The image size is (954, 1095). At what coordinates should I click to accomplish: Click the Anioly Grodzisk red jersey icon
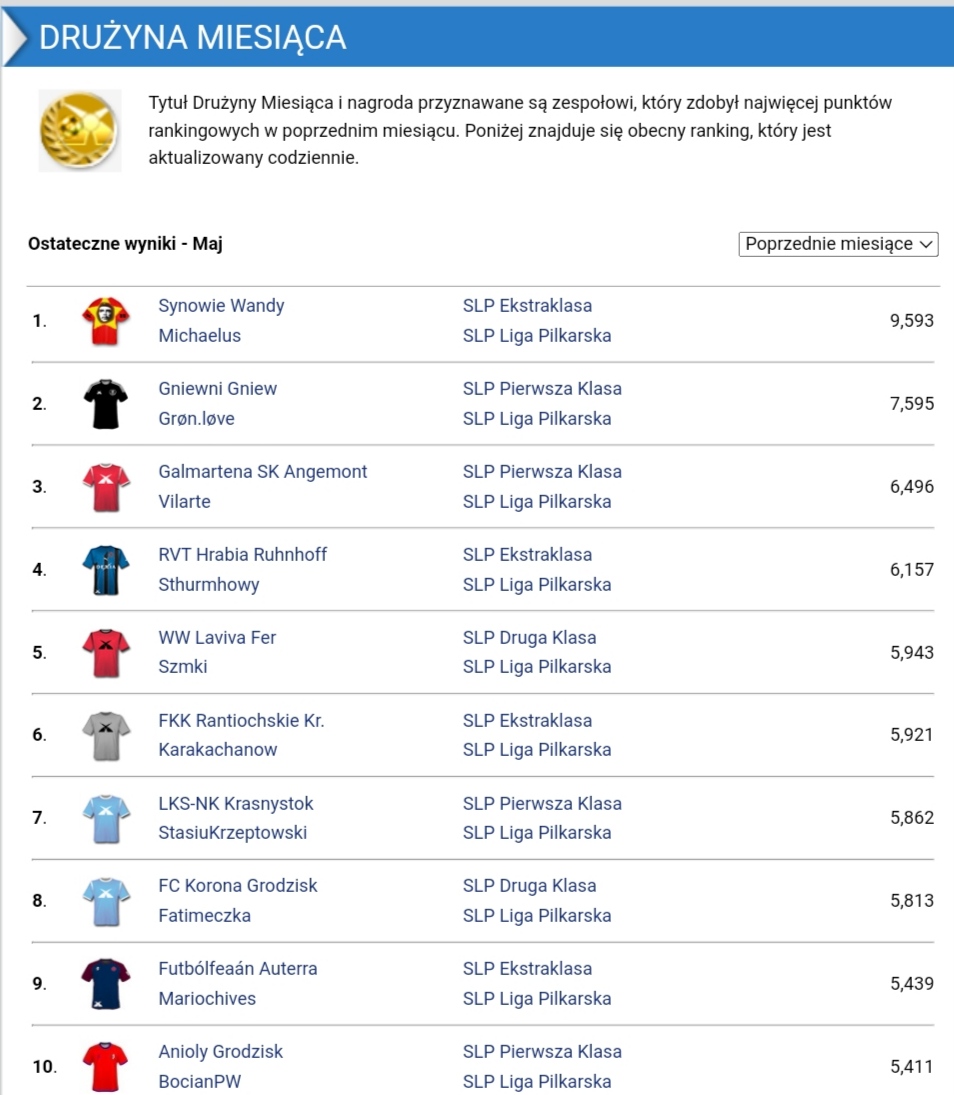click(x=105, y=1066)
